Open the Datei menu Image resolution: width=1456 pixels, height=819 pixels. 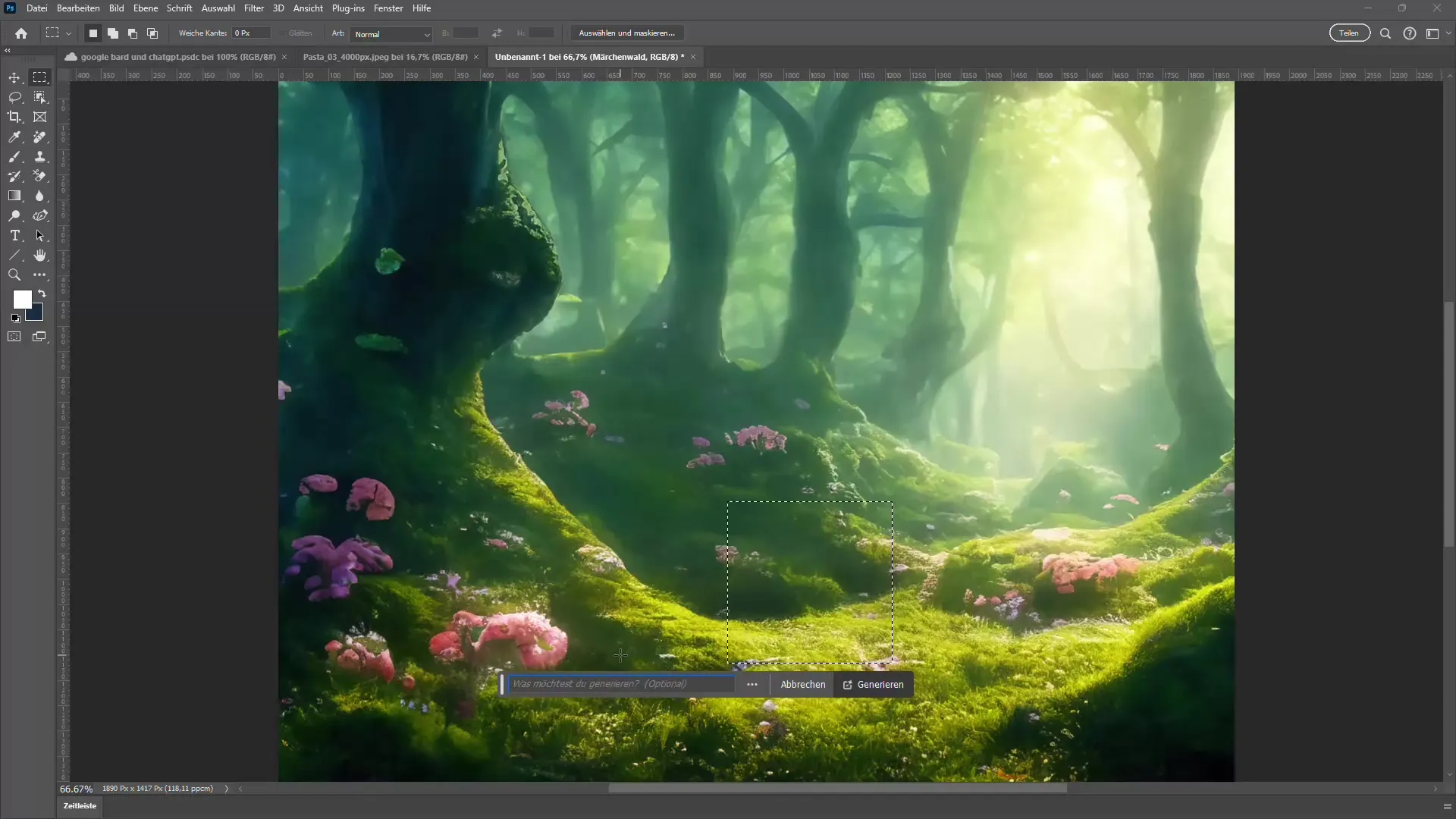pyautogui.click(x=36, y=8)
